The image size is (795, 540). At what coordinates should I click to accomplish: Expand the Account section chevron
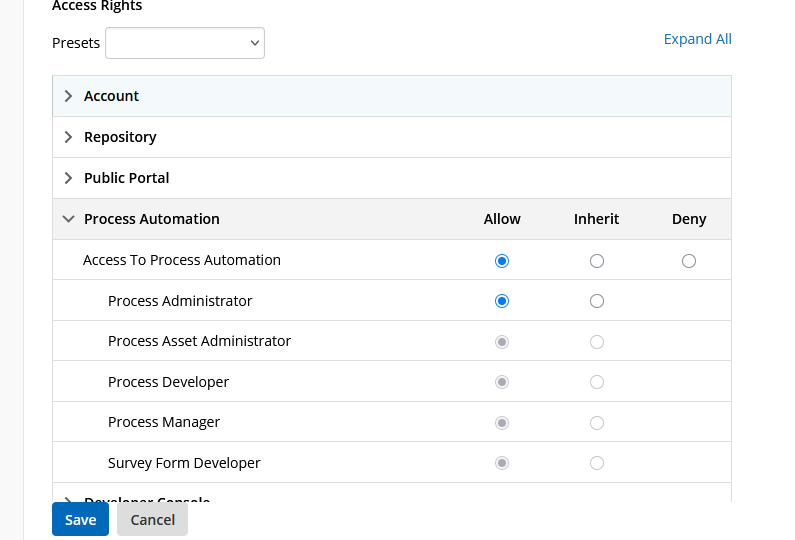click(68, 96)
